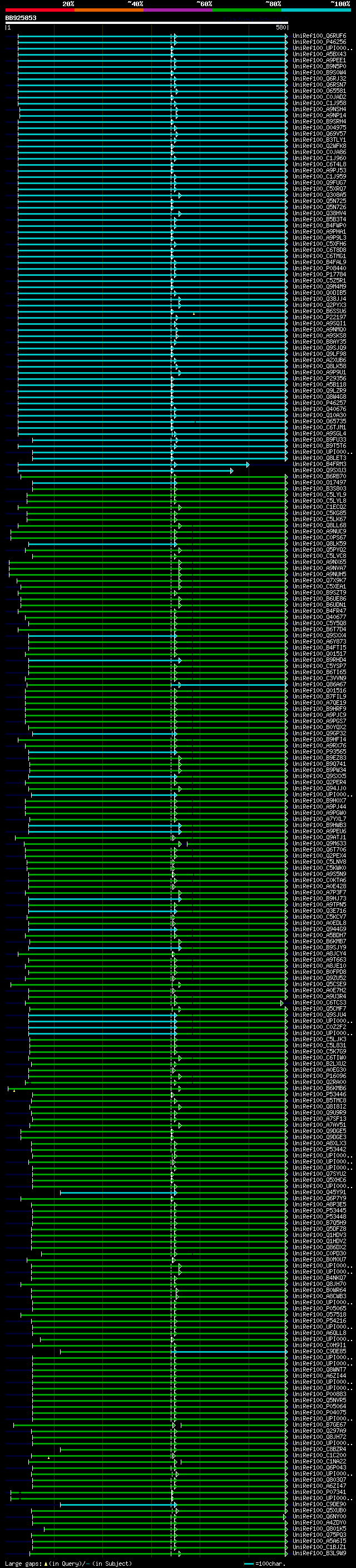Open UniRef100_B9SRH4 label
This screenshot has width=356, height=1568.
click(x=319, y=122)
